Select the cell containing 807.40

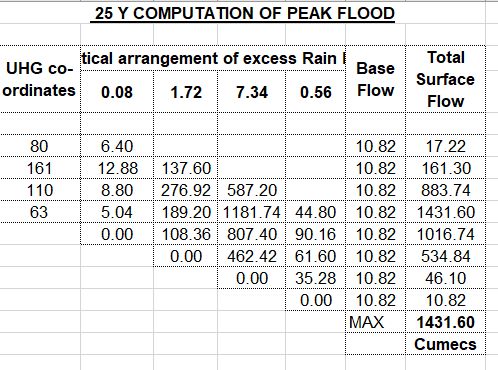(252, 234)
